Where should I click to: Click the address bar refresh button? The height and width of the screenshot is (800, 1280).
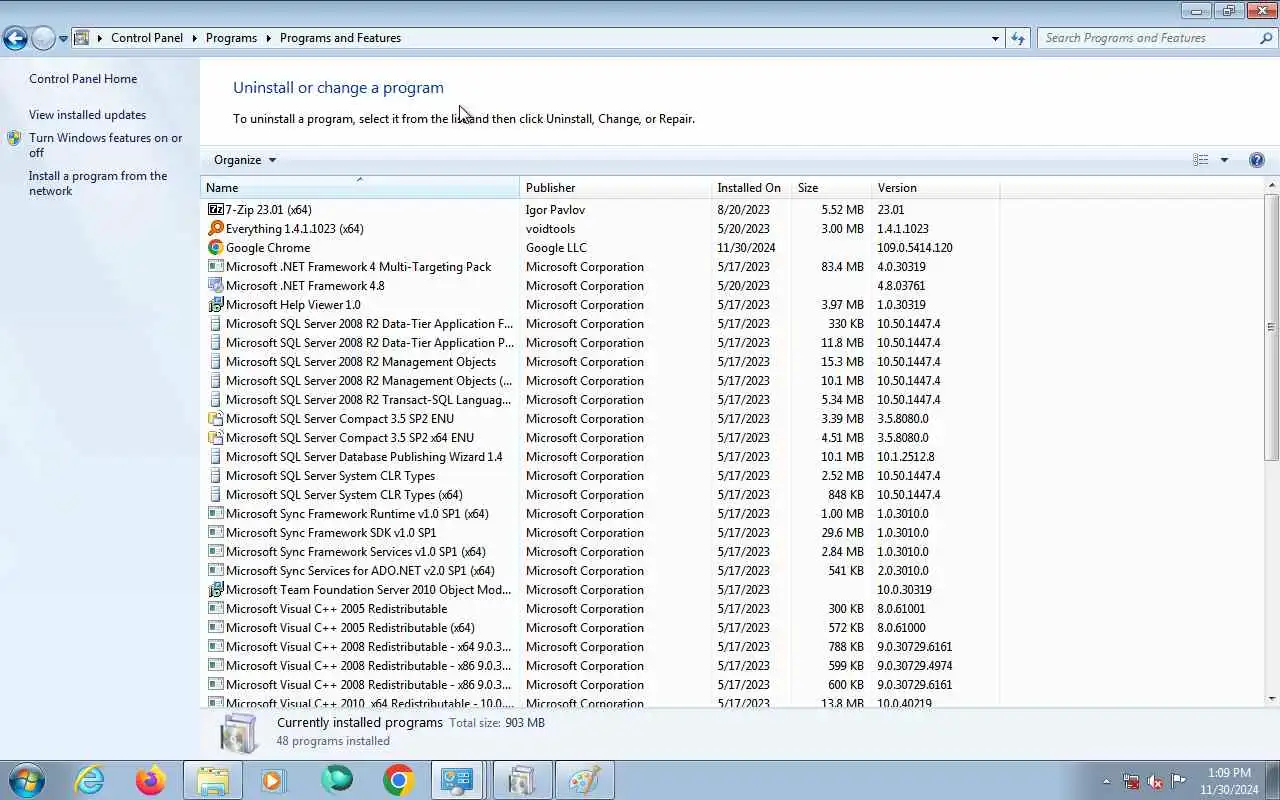pyautogui.click(x=1018, y=38)
